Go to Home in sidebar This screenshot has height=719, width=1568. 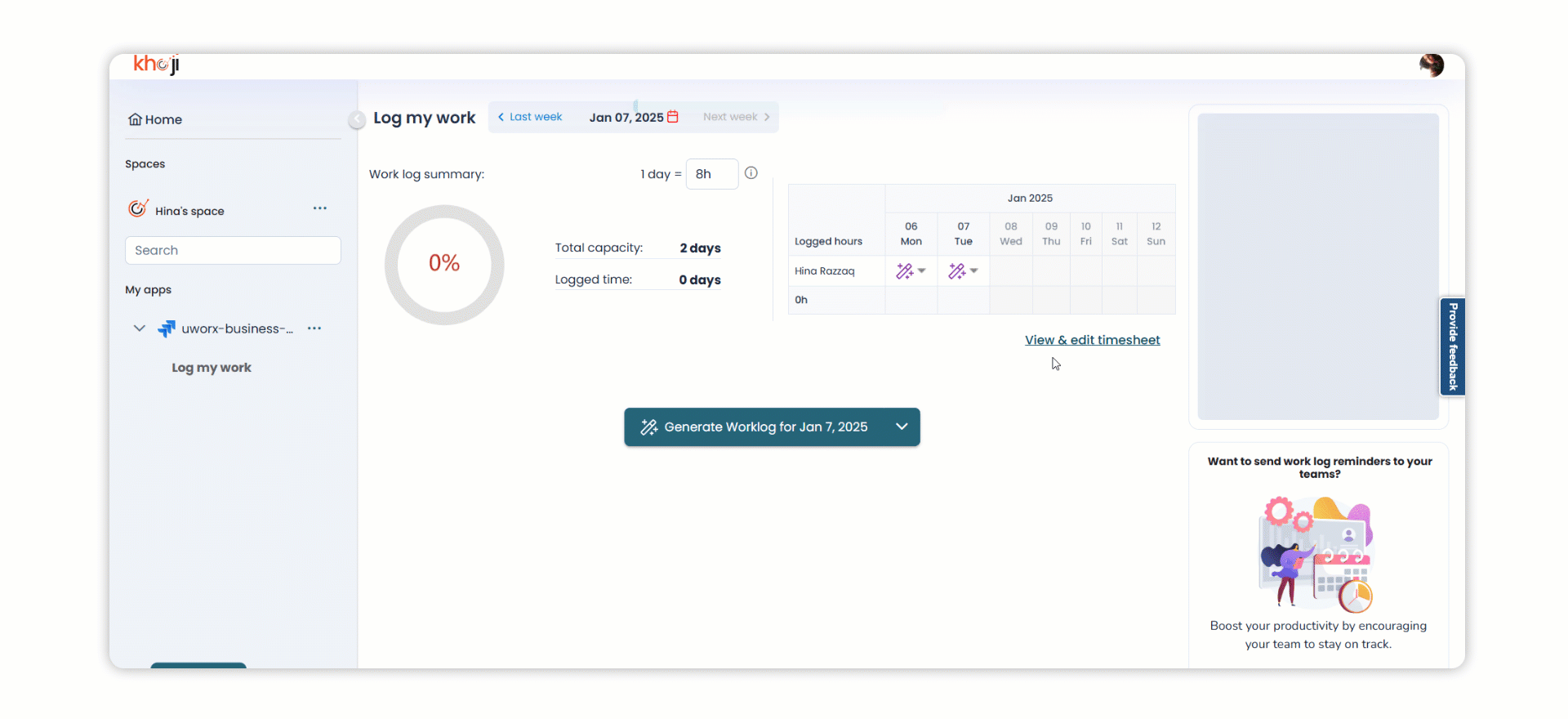155,119
